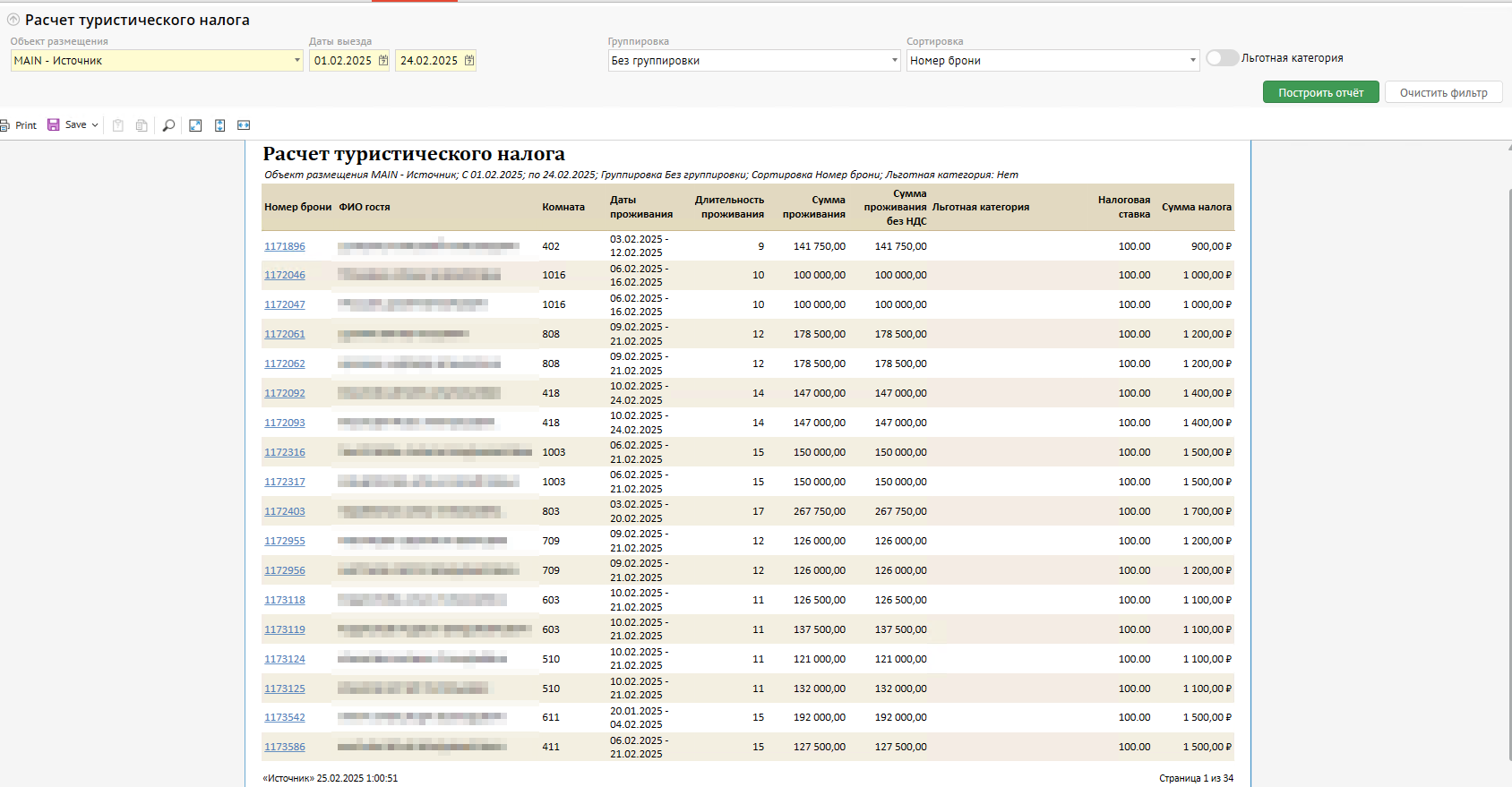Toggle the Льготная категория switch
The width and height of the screenshot is (1512, 787).
point(1222,58)
